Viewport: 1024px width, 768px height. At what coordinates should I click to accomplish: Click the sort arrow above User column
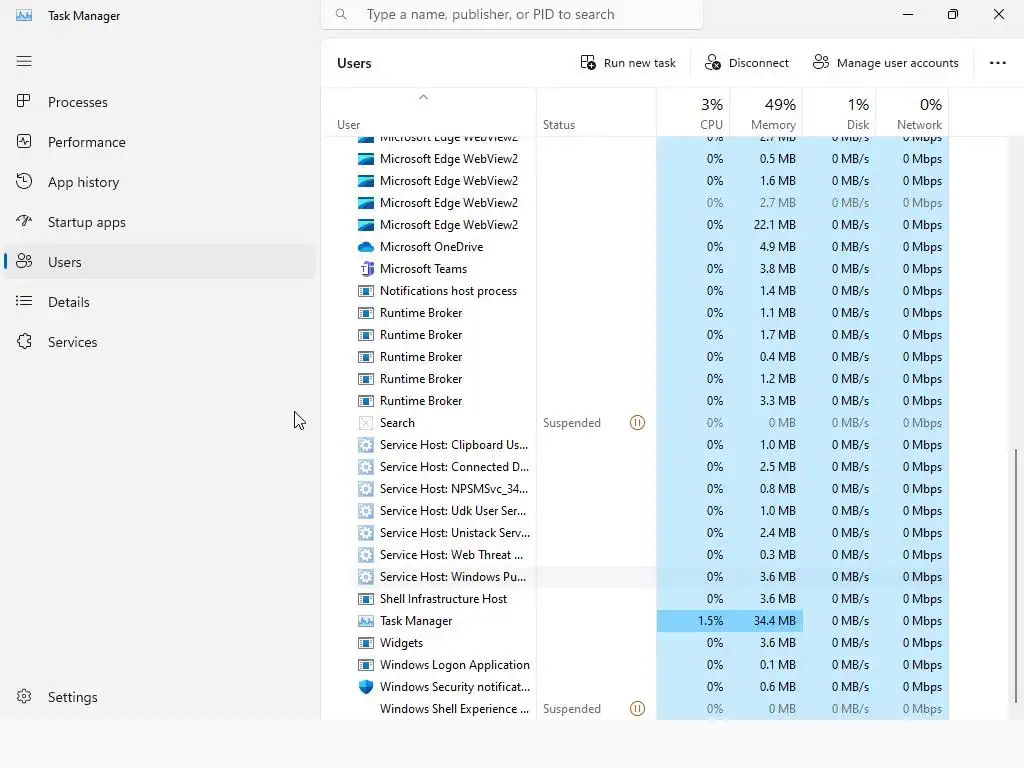tap(423, 97)
